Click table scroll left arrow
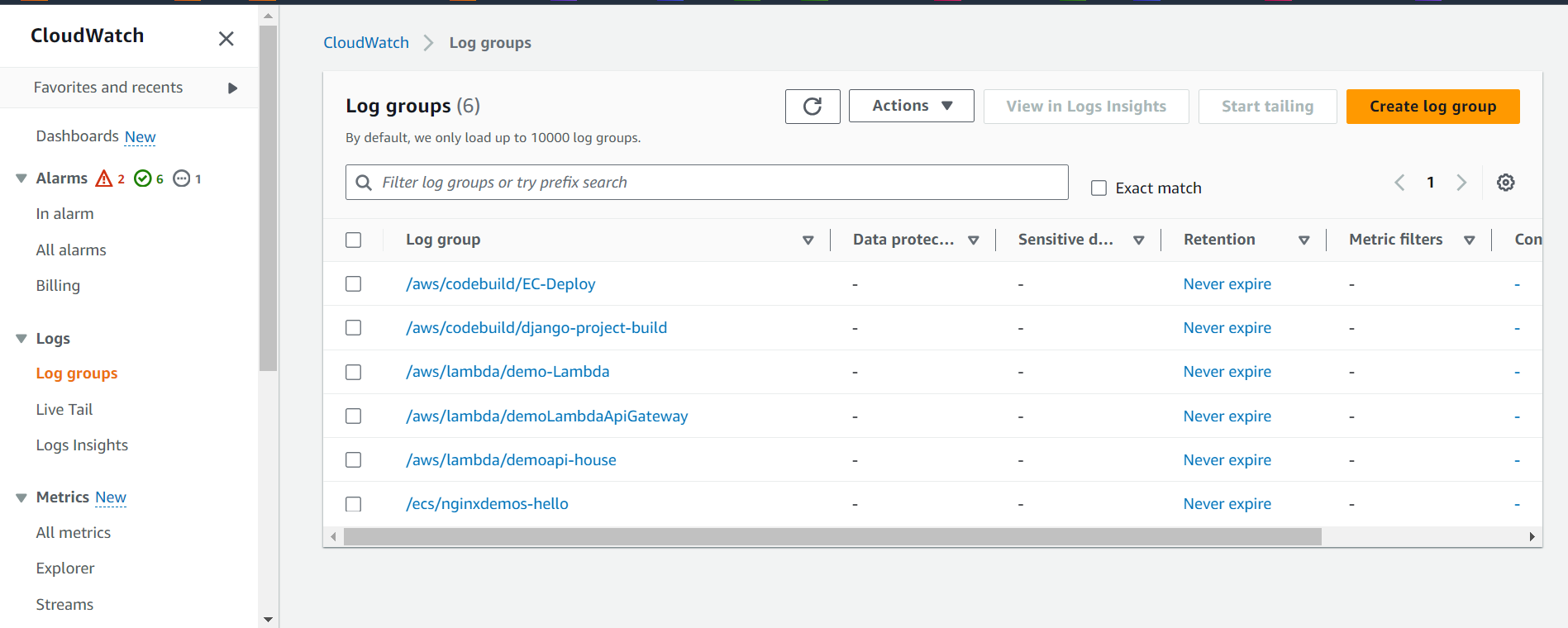 (333, 537)
